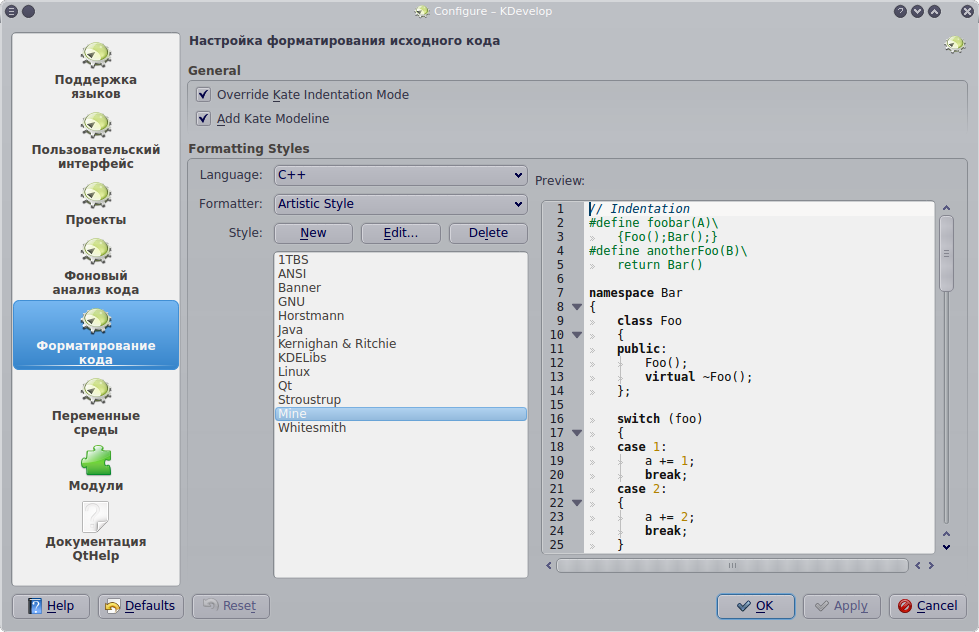The height and width of the screenshot is (632, 979).
Task: Open Проекты settings icon
Action: point(96,196)
